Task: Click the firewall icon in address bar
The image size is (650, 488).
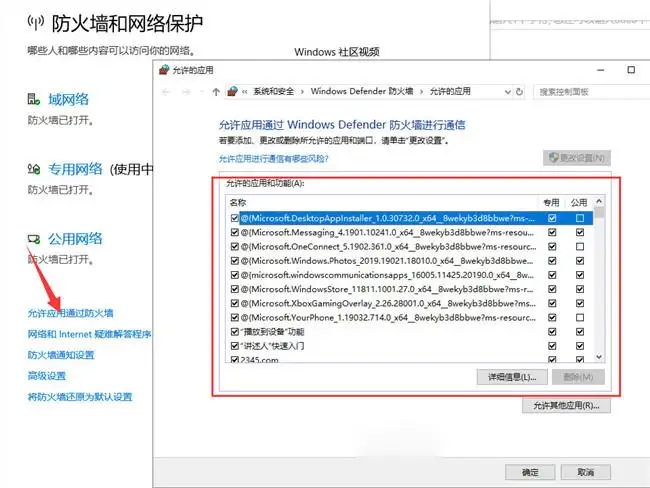Action: [232, 91]
